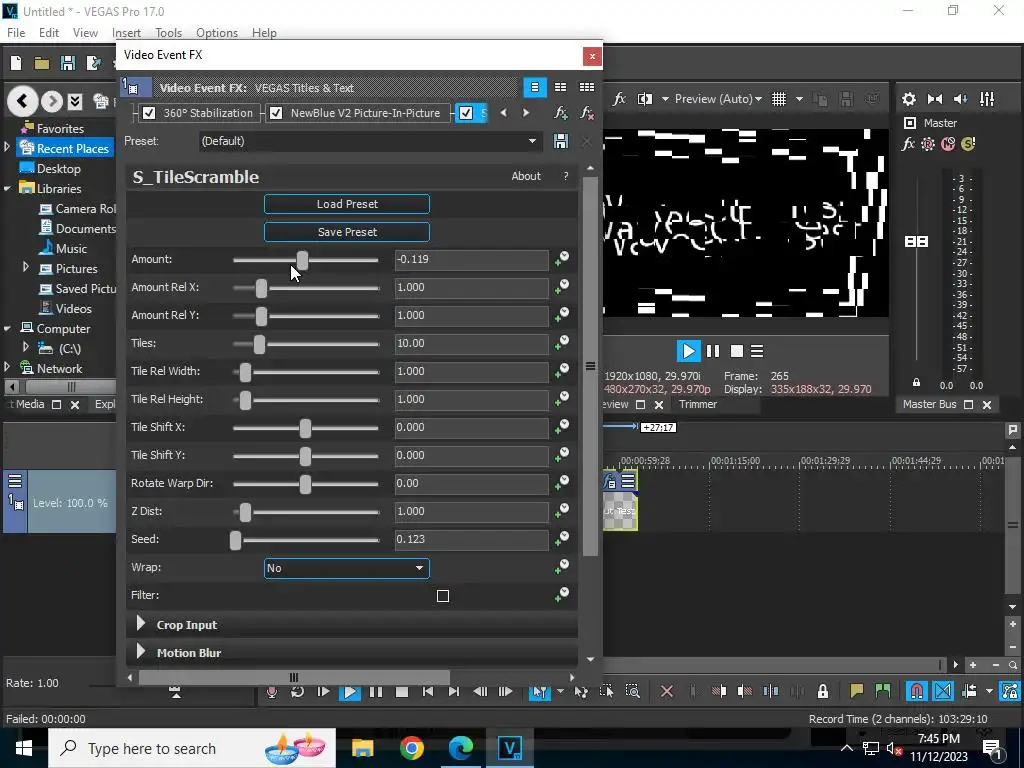
Task: Click the Record microphone icon in transport
Action: [272, 692]
